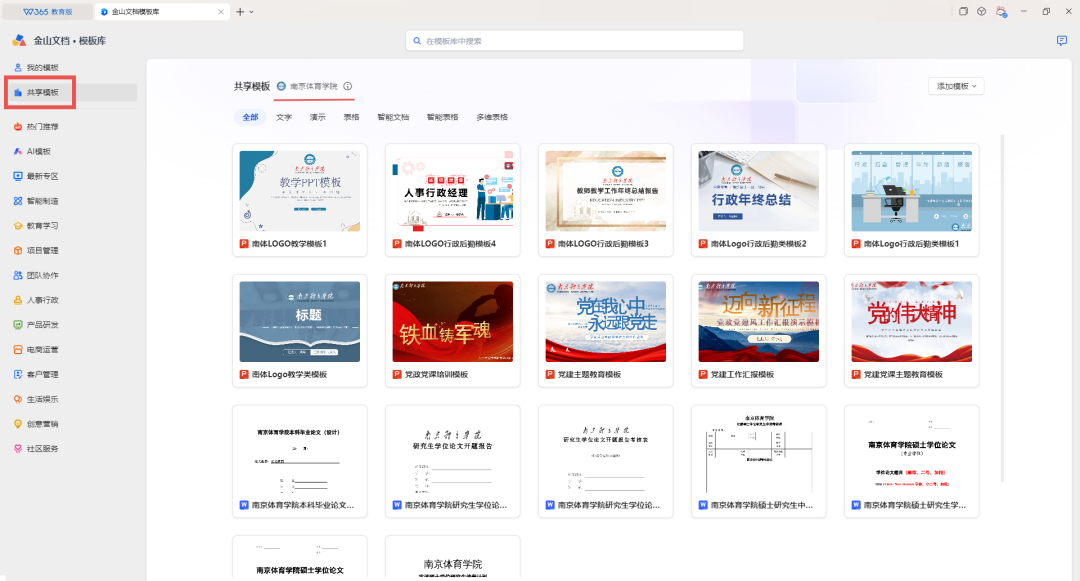Open the 研究生学位论文开题报告 document thumbnail

[x=453, y=452]
